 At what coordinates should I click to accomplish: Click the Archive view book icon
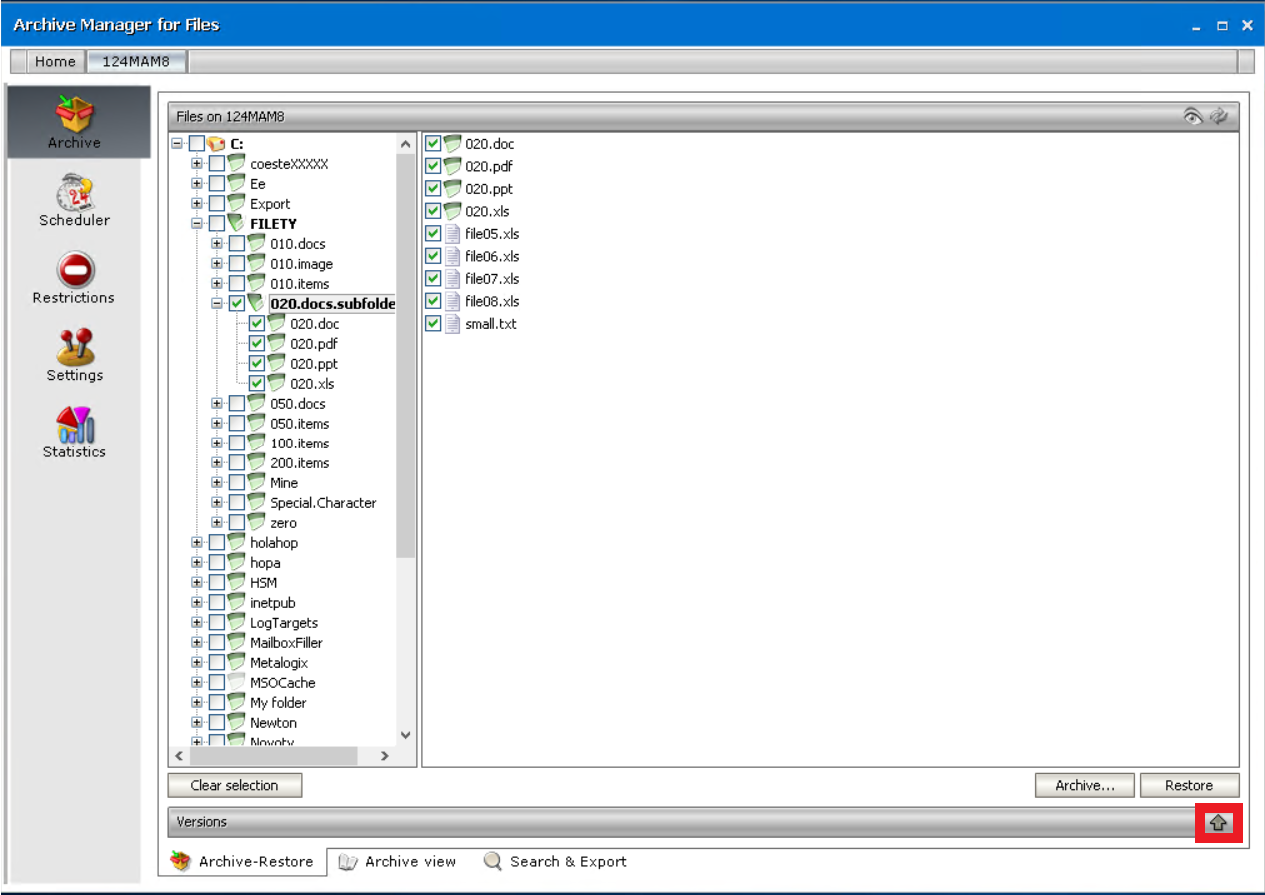coord(347,861)
